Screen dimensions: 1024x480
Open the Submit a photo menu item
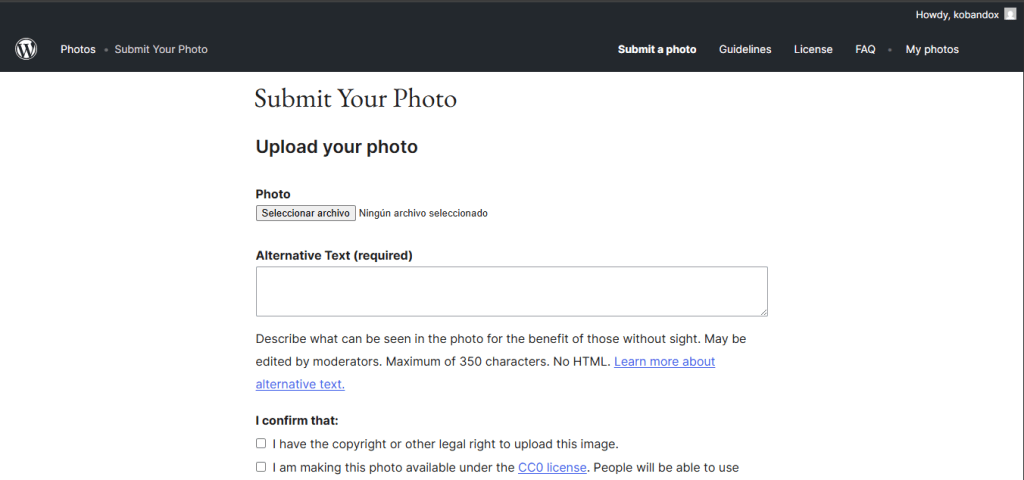657,49
